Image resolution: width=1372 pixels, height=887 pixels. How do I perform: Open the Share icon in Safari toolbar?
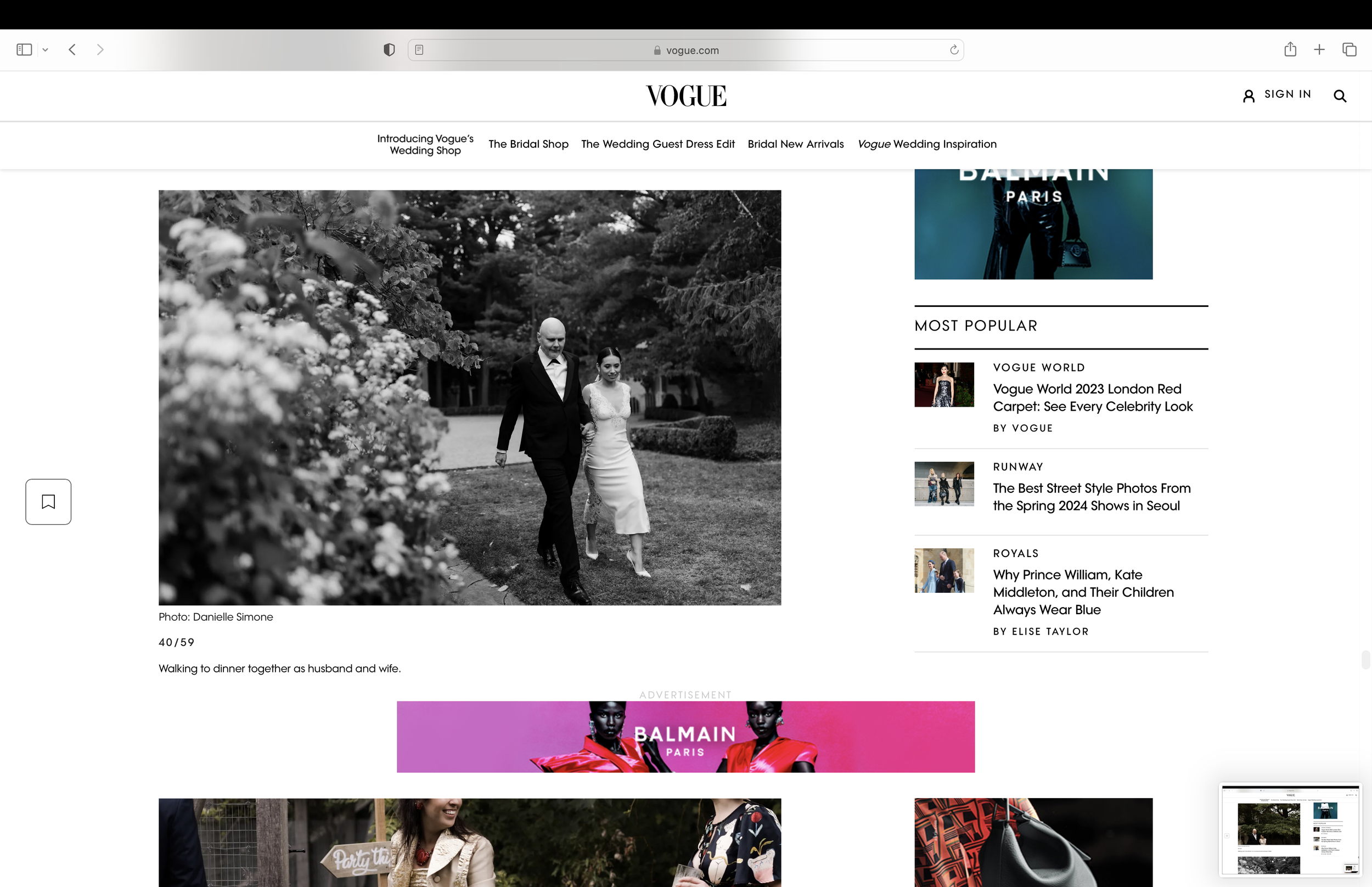1290,49
